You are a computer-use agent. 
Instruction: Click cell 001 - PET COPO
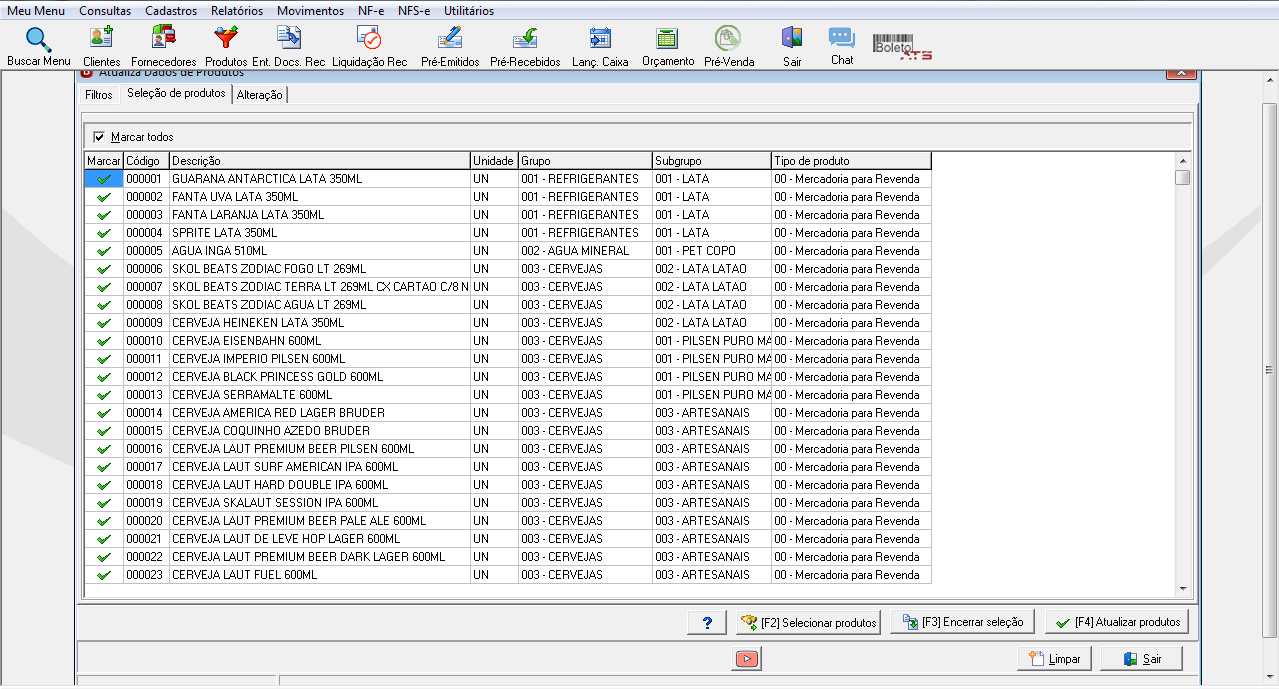point(712,251)
